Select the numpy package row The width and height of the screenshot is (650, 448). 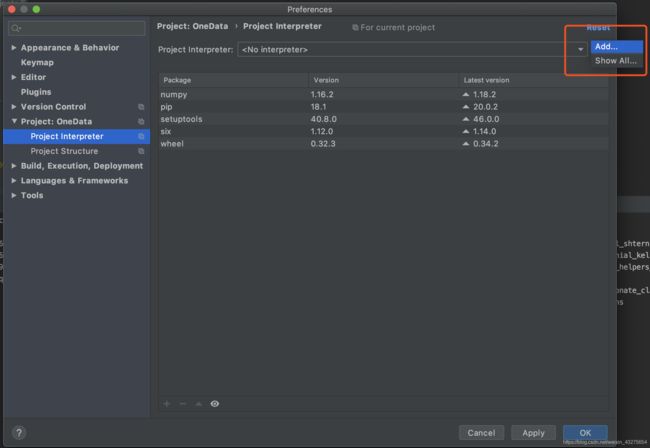(384, 94)
